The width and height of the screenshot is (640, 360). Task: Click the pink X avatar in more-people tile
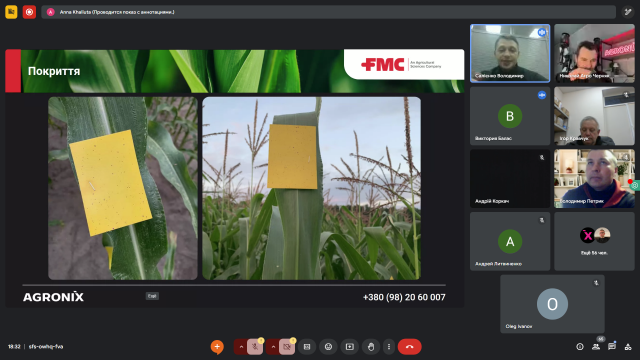pyautogui.click(x=587, y=235)
